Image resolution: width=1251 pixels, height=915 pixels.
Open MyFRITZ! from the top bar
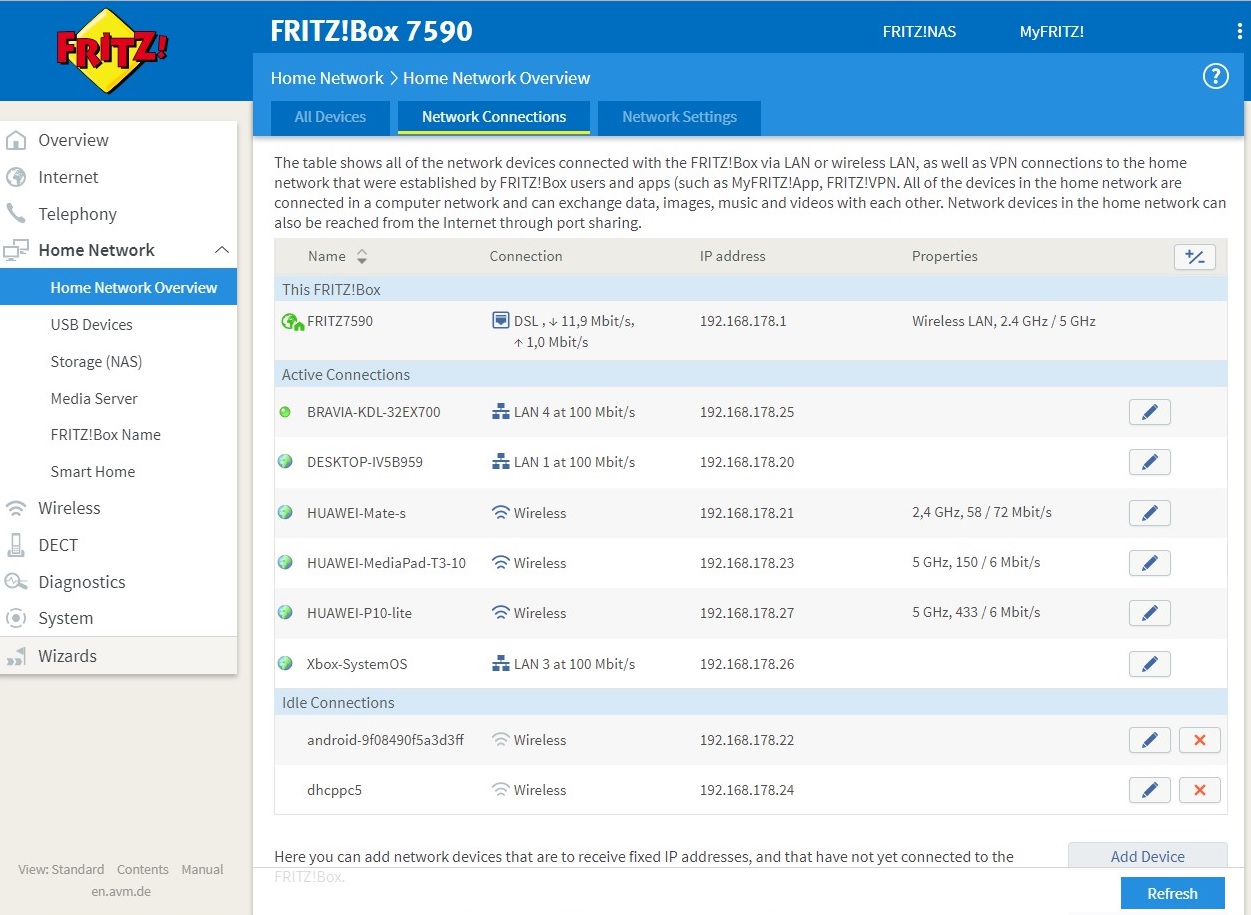click(x=1052, y=32)
